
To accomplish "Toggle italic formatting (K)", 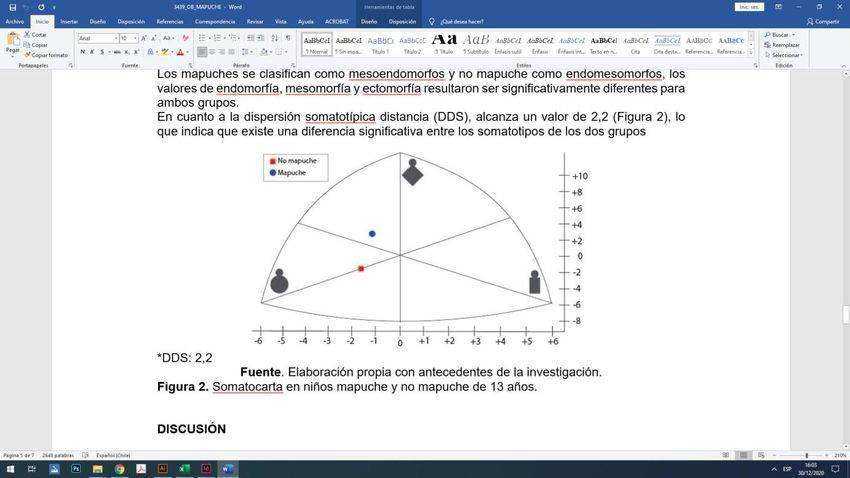I will pyautogui.click(x=92, y=52).
